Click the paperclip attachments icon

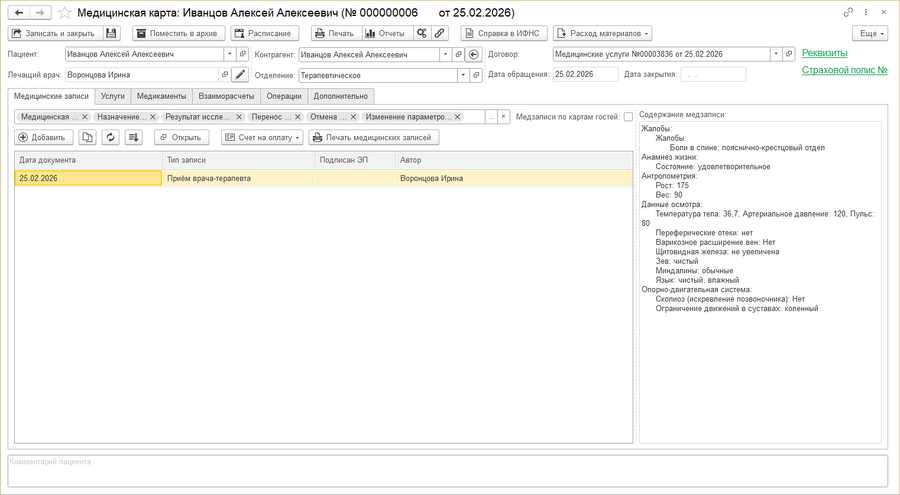click(x=439, y=33)
